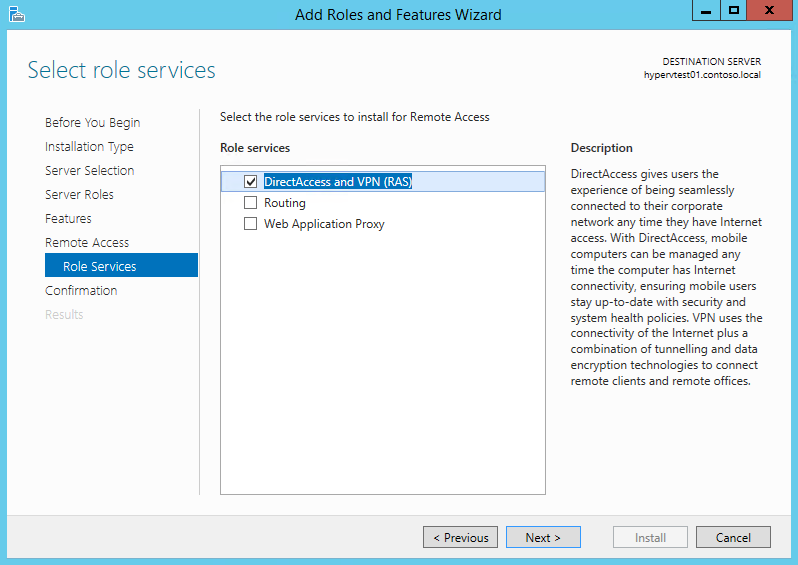
Task: Jump to the Features step
Action: click(x=68, y=218)
